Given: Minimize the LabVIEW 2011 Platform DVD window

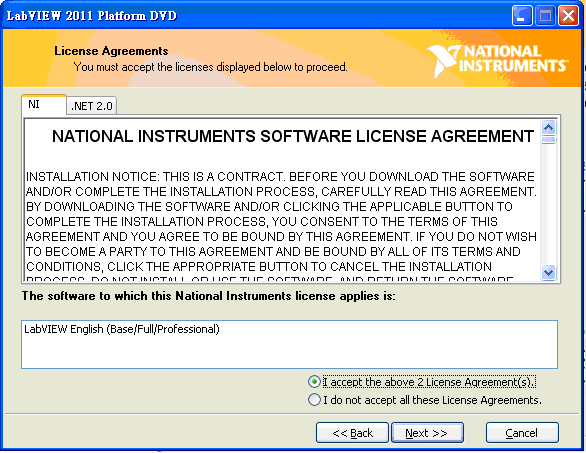Looking at the screenshot, I should click(522, 16).
